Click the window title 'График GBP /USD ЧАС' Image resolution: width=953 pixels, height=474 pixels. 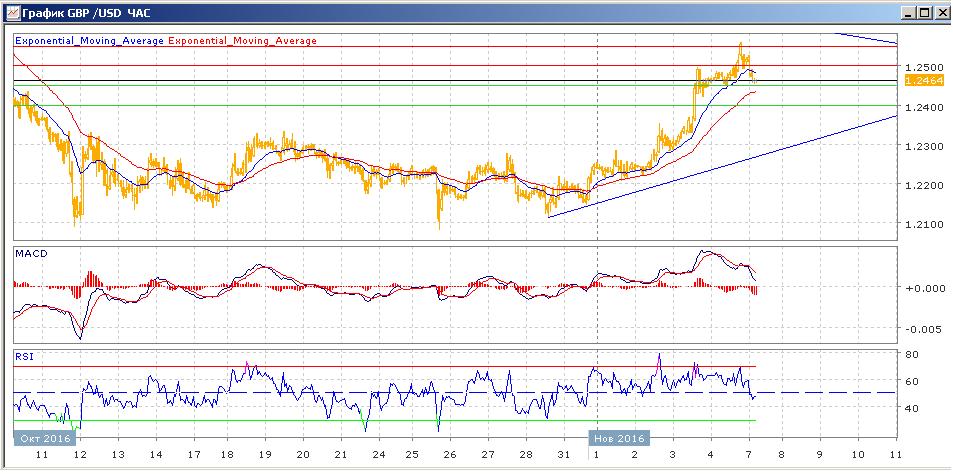tap(86, 12)
